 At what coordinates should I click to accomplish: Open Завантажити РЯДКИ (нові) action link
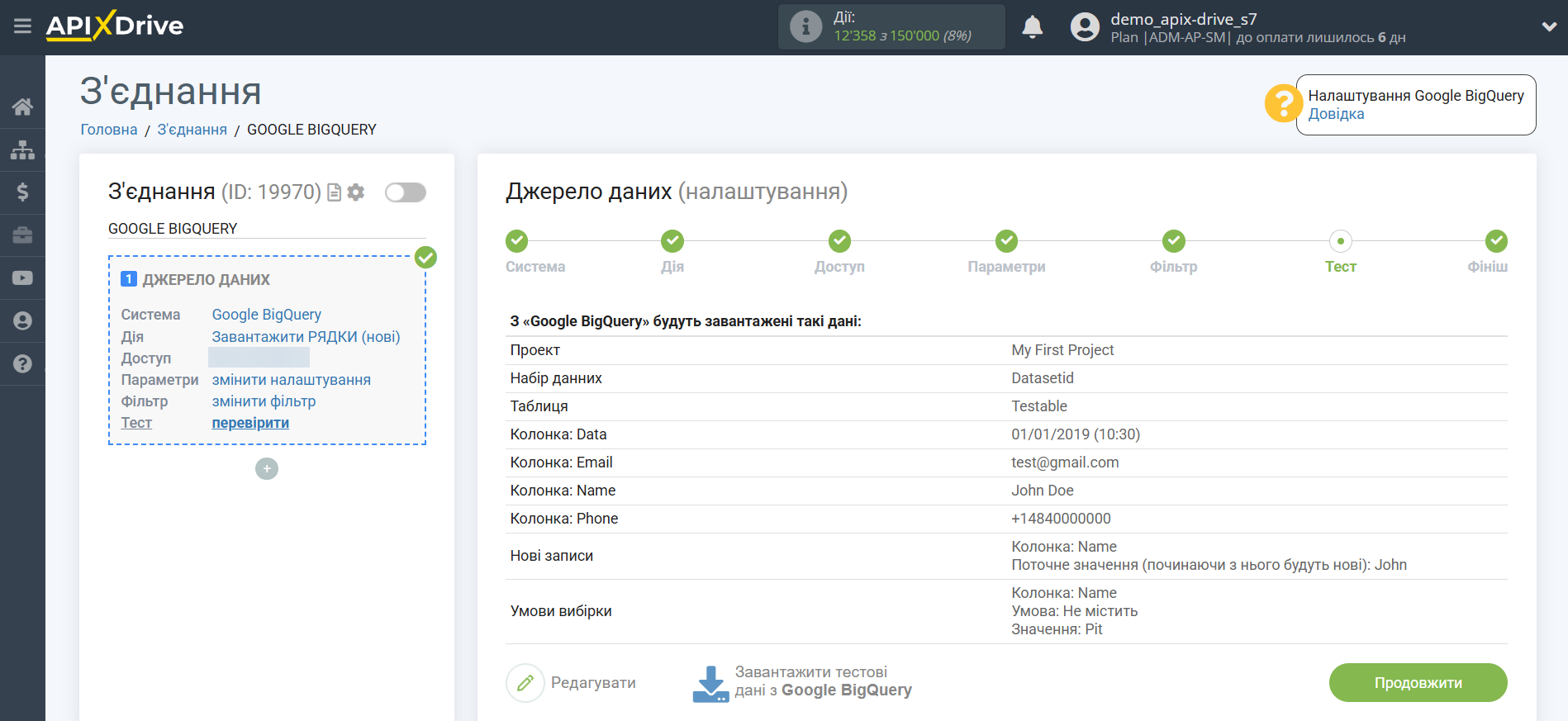tap(306, 337)
